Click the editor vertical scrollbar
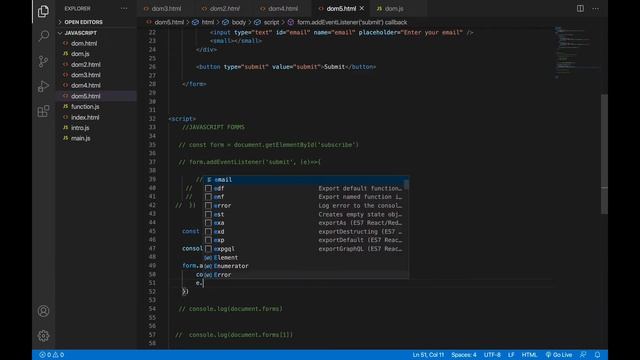Screen dimensions: 640x360 click(604, 154)
